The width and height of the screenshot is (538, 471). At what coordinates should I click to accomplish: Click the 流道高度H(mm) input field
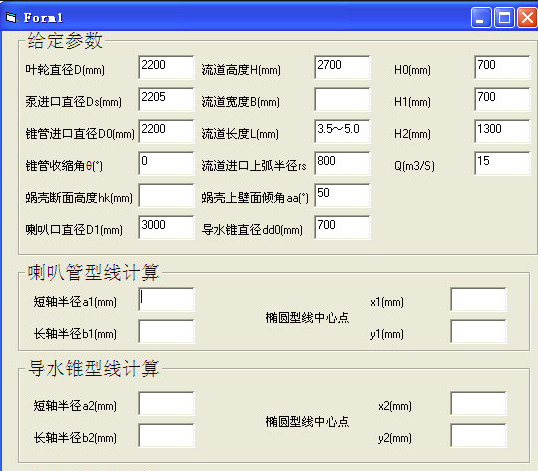tap(342, 67)
